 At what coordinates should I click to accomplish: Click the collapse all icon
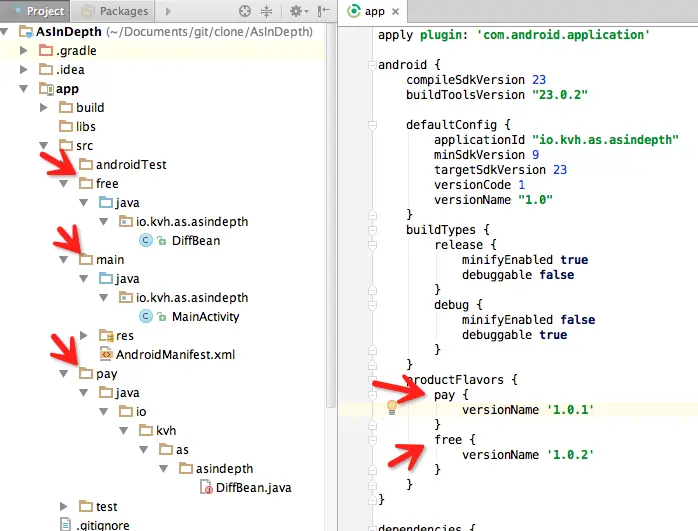266,11
